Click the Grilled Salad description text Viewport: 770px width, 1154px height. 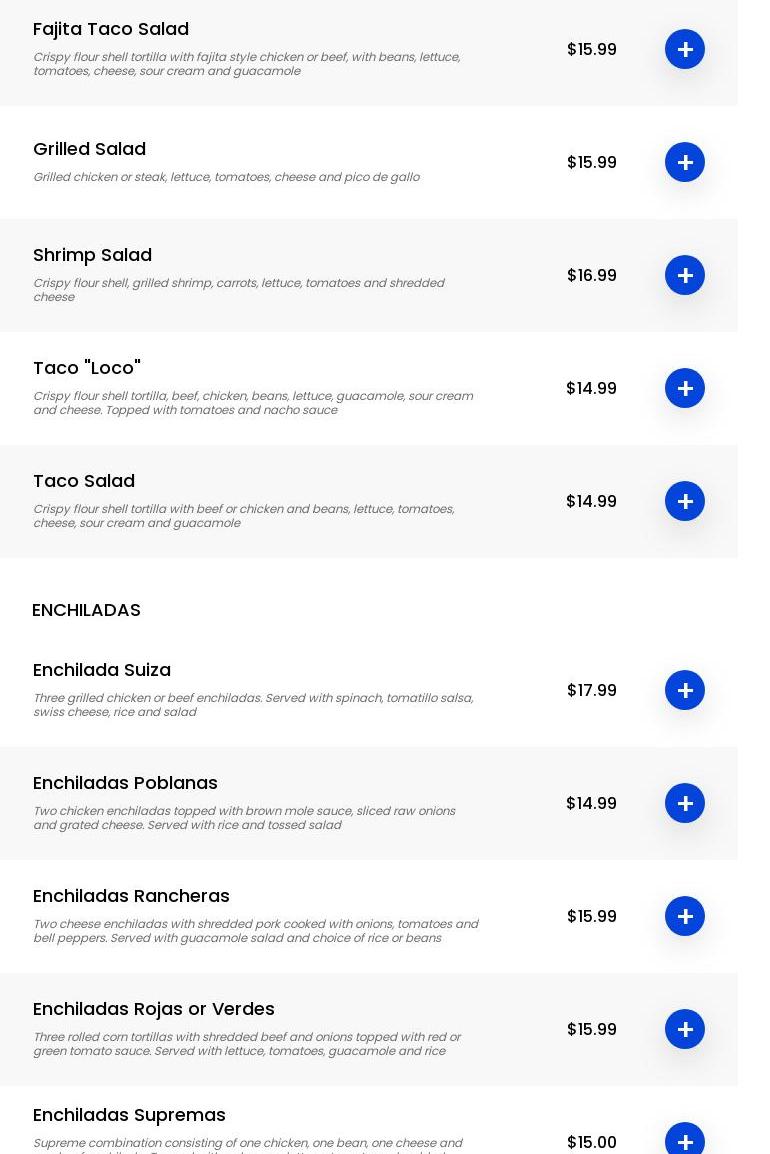click(226, 177)
